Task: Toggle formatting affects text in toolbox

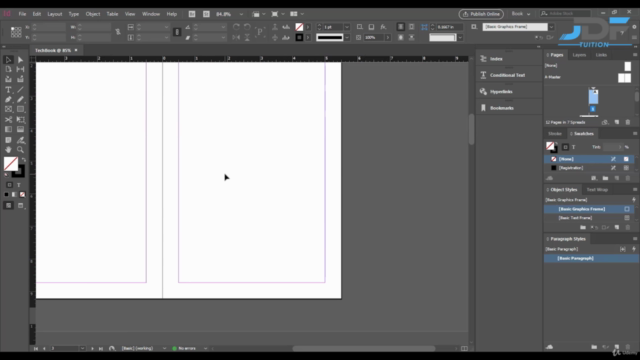Action: tap(19, 185)
